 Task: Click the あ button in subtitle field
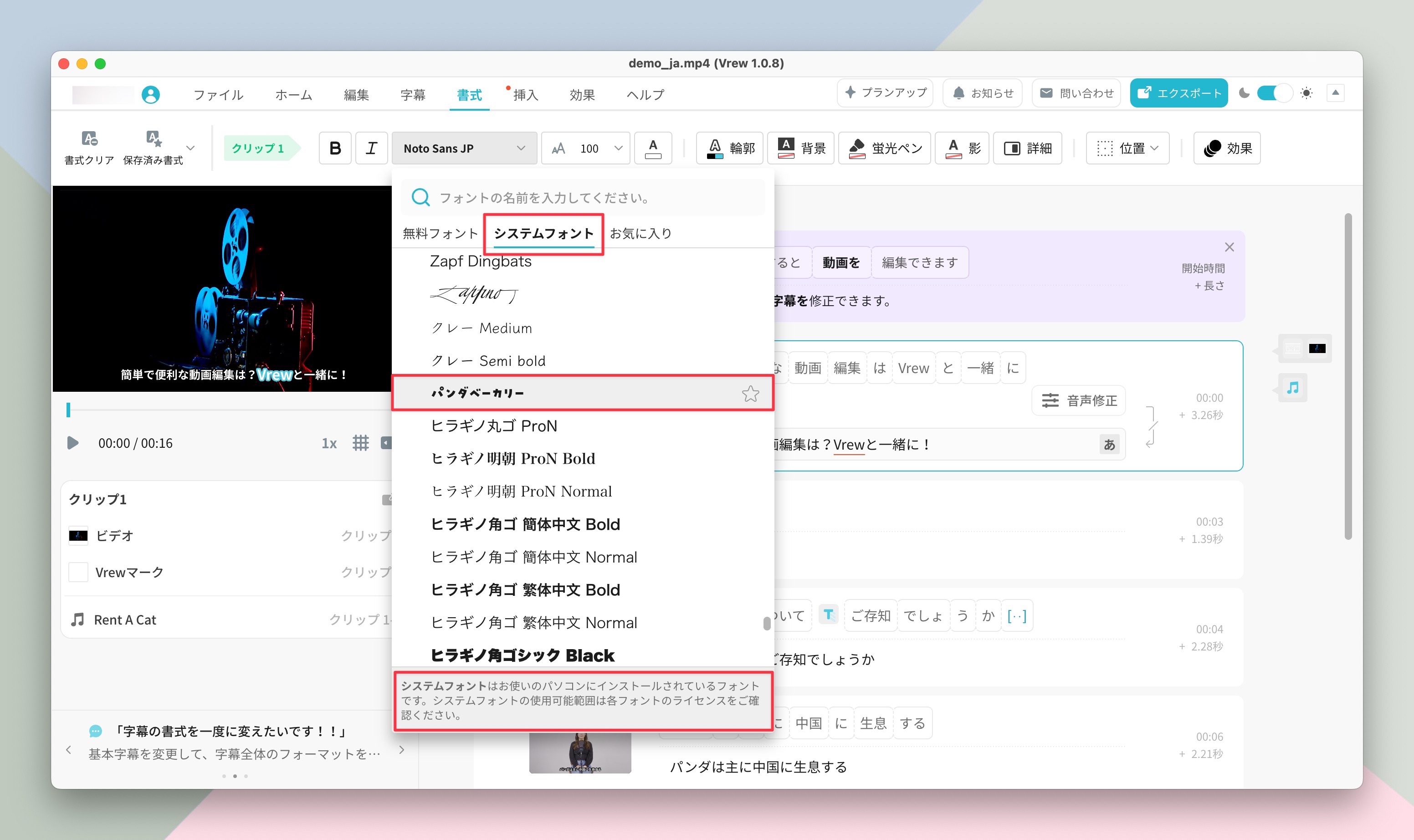coord(1109,445)
